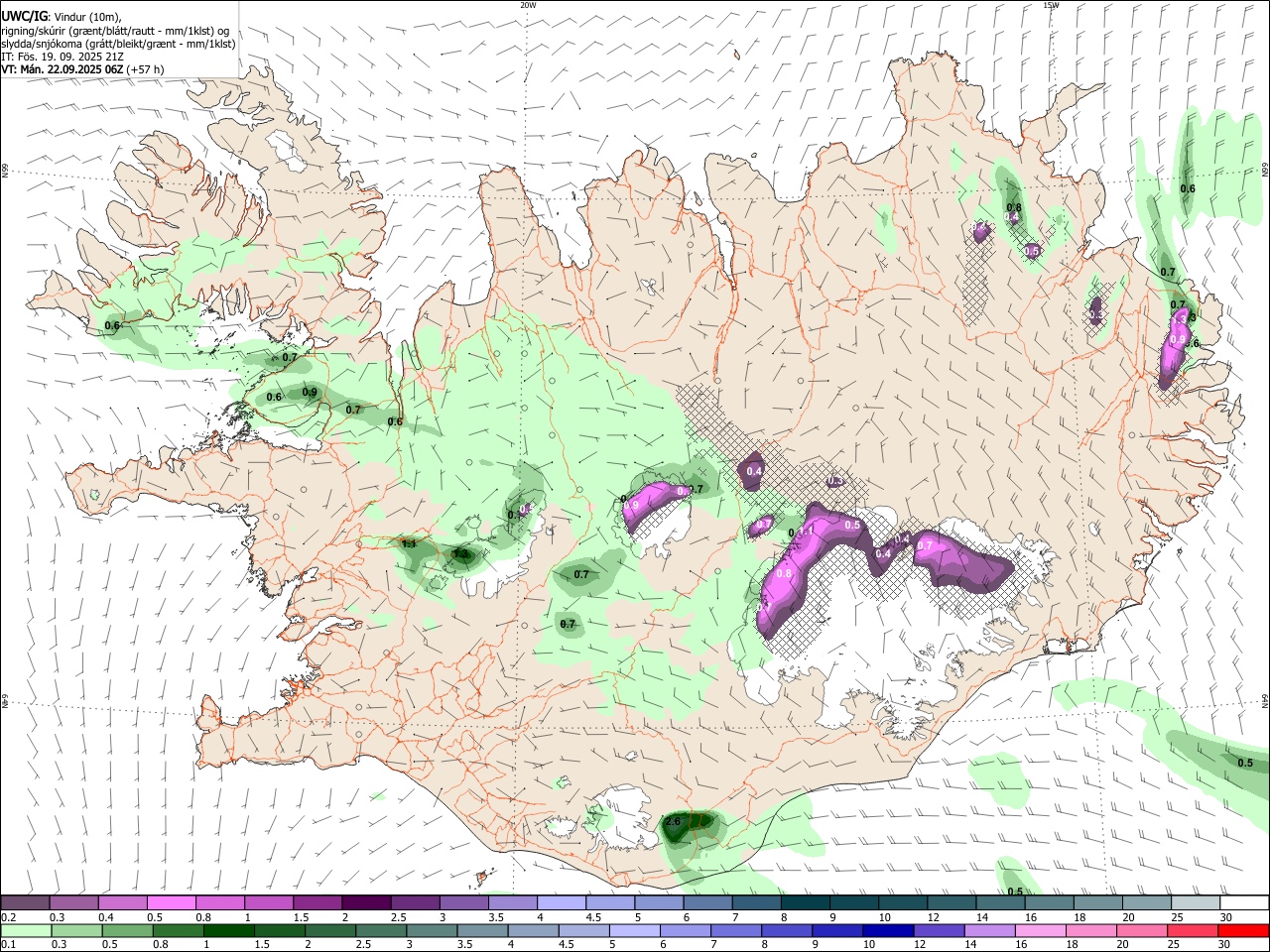Click the darkest purple swatch on the upper legend

pos(366,903)
